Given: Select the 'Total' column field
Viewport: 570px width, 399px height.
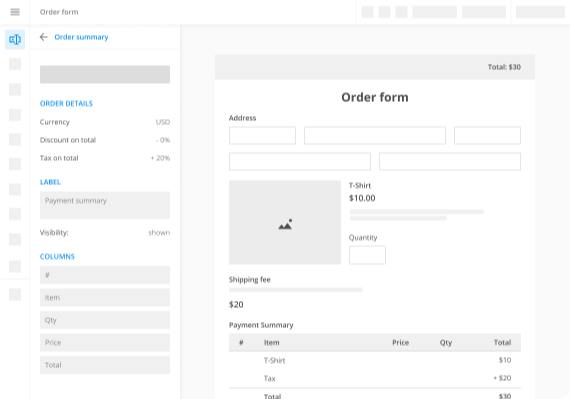Looking at the screenshot, I should [105, 365].
